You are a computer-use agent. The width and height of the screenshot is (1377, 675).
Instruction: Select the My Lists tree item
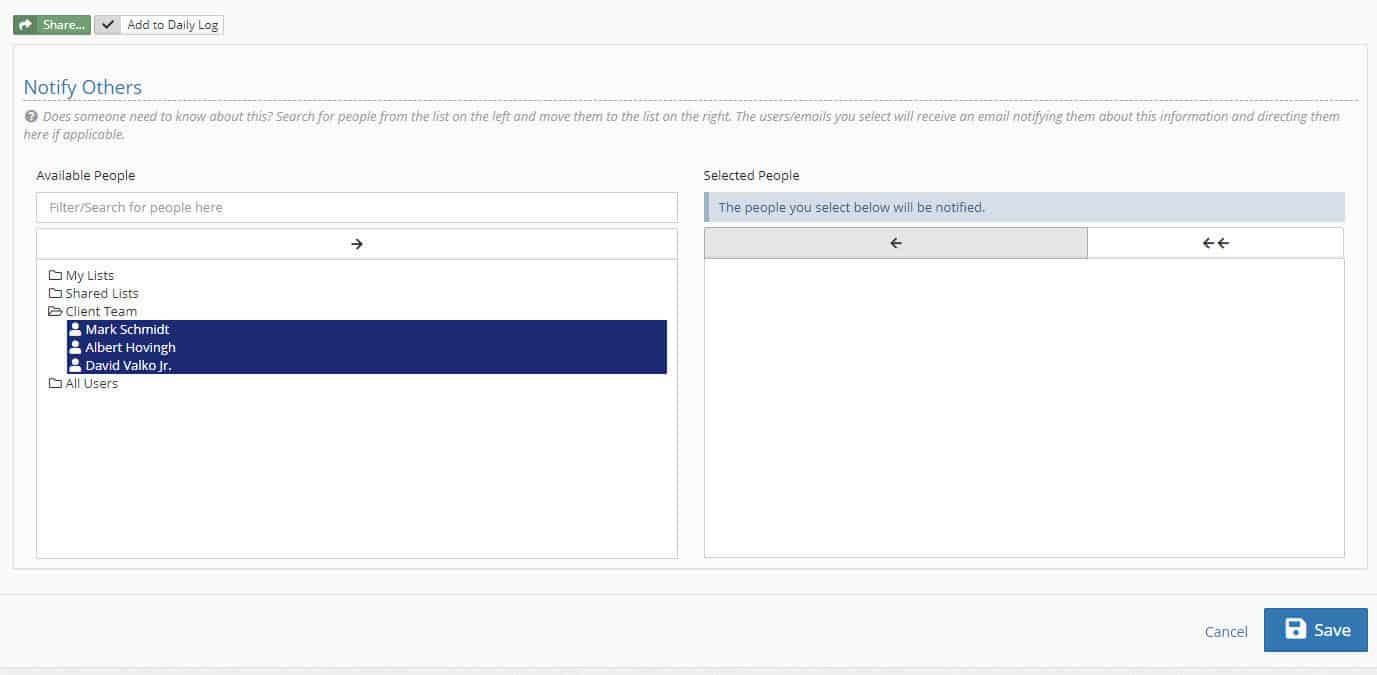89,275
